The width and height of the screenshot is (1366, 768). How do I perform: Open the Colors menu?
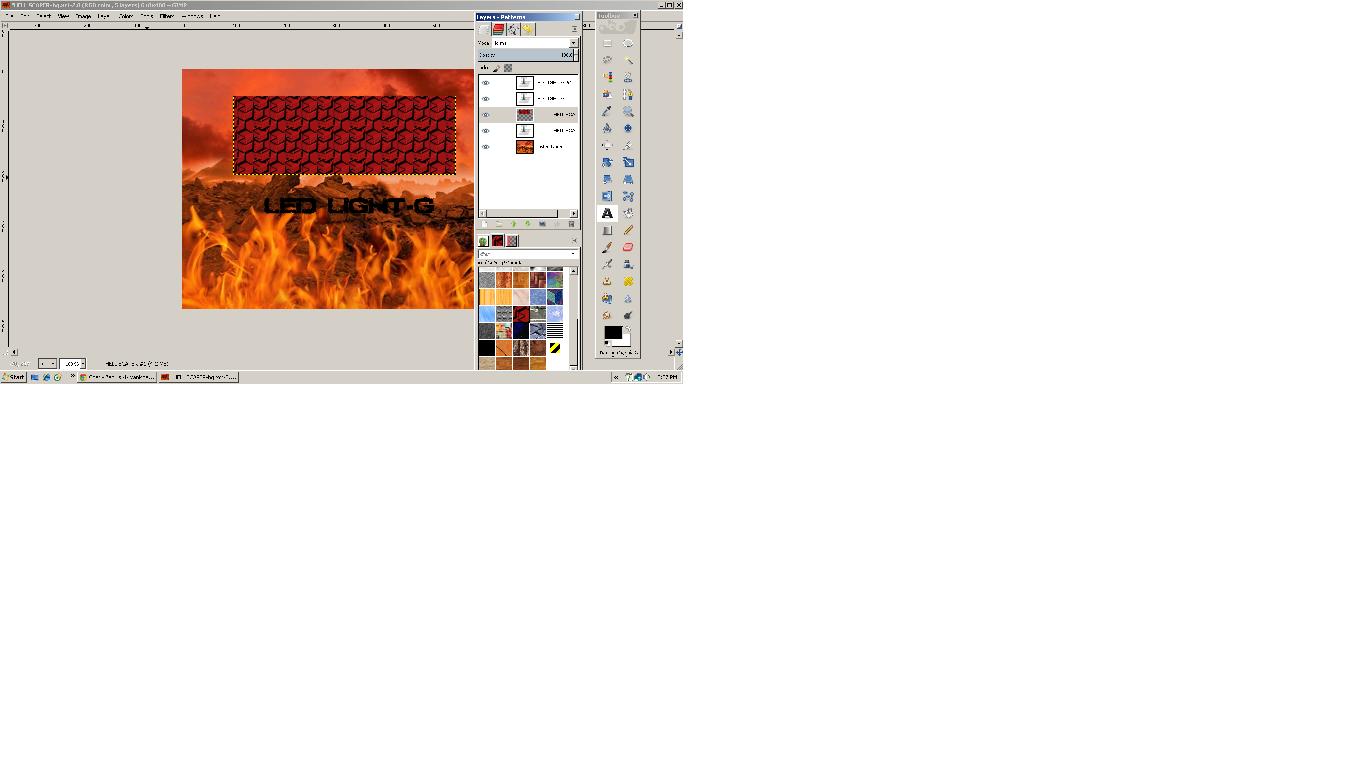coord(126,16)
